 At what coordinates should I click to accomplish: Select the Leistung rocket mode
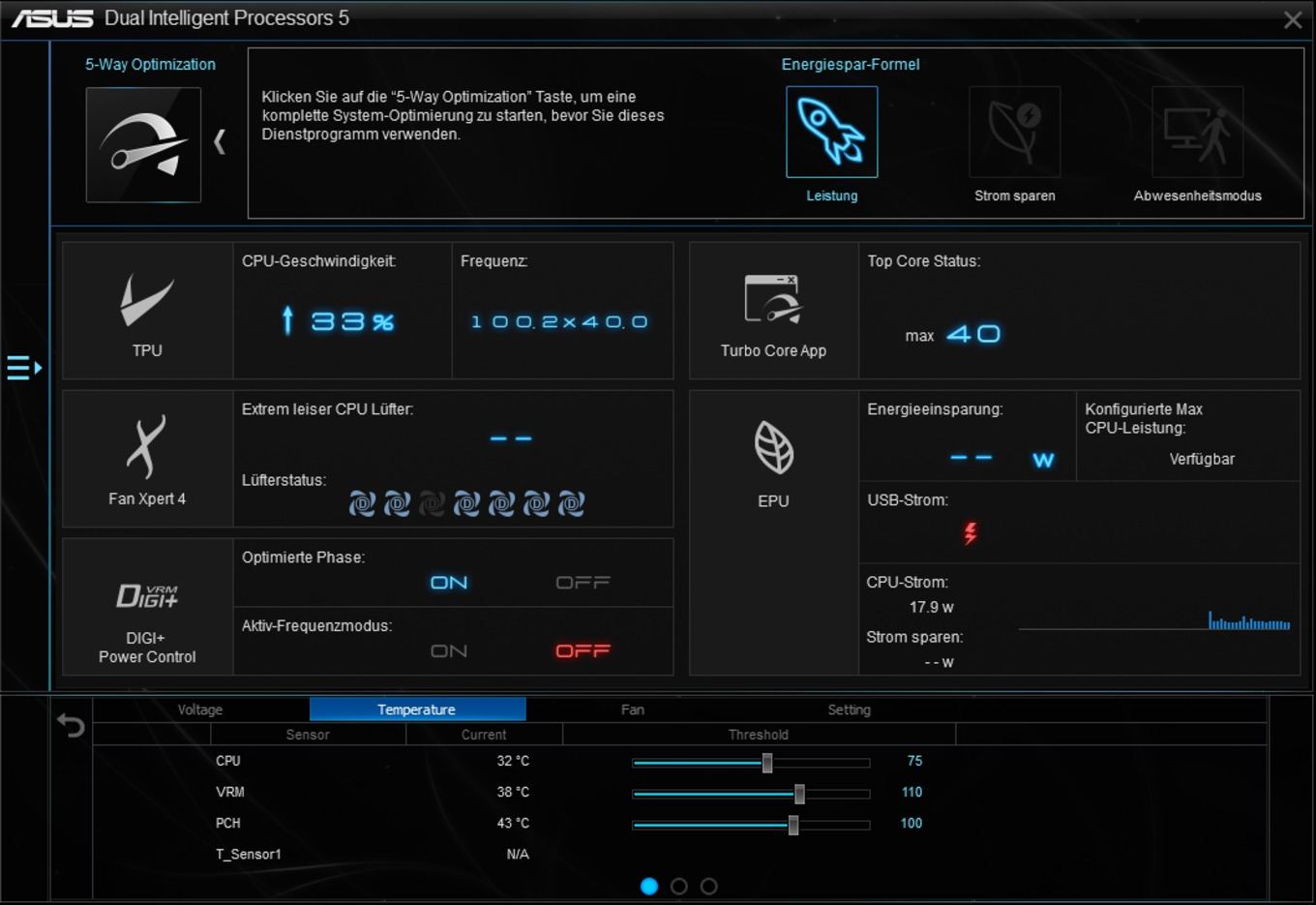click(831, 132)
